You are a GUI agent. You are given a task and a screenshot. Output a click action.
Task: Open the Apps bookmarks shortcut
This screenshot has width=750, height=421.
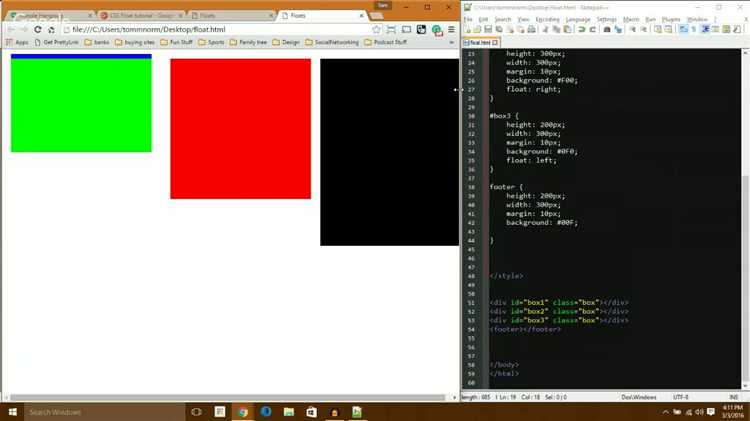coord(17,43)
